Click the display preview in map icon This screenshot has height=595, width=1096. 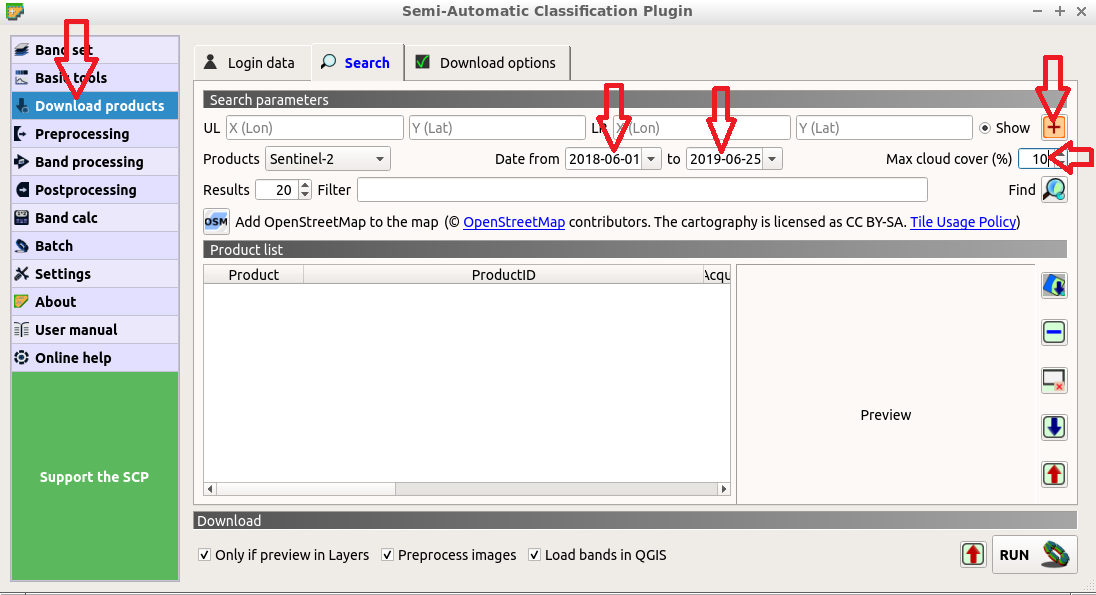[x=1053, y=286]
